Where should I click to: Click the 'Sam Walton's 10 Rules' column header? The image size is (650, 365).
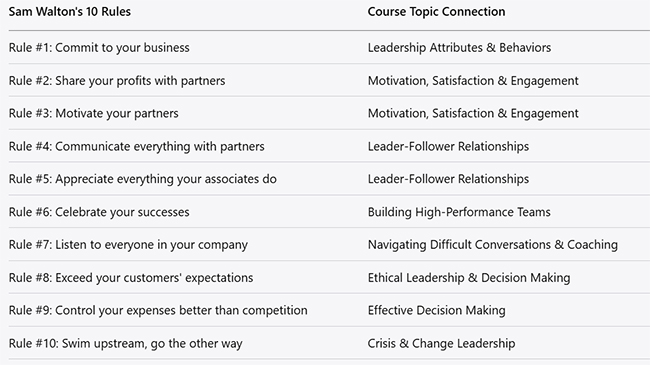coord(70,12)
